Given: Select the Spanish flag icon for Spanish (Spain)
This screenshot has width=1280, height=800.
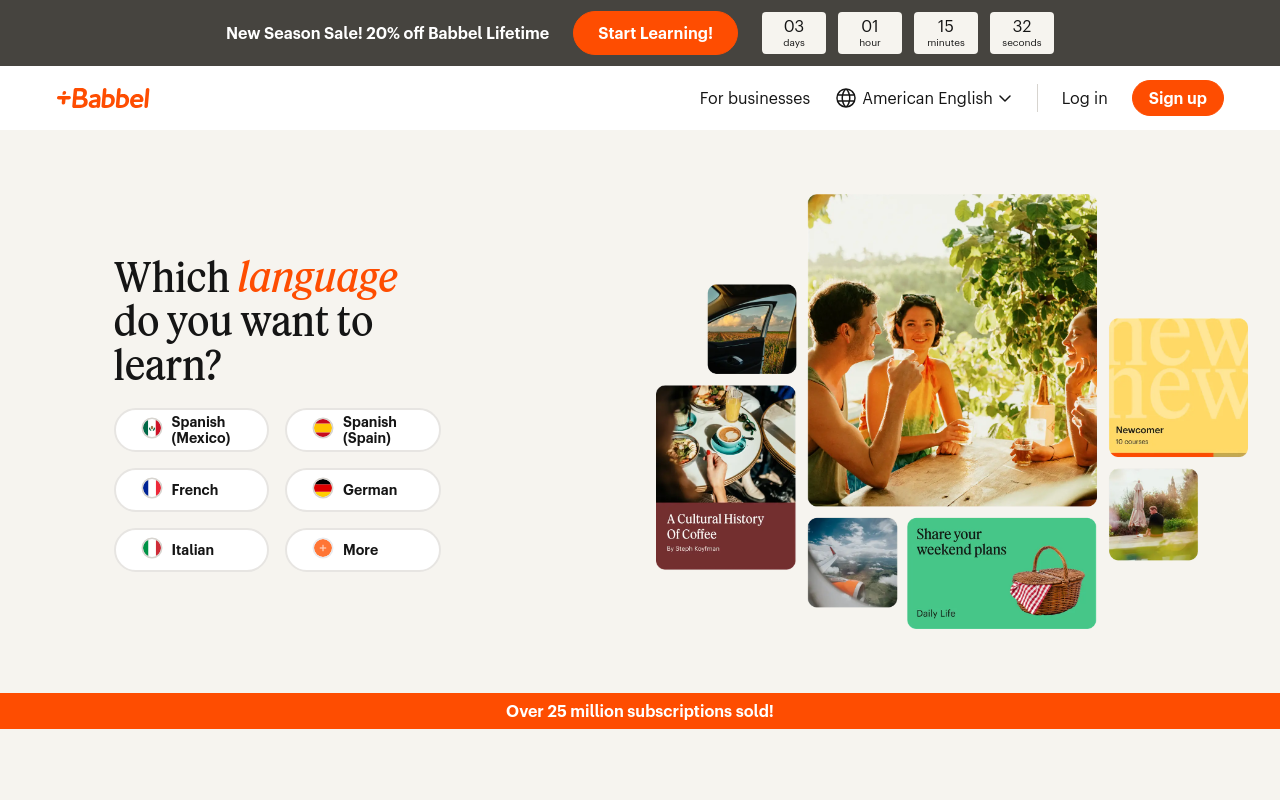Looking at the screenshot, I should tap(323, 427).
